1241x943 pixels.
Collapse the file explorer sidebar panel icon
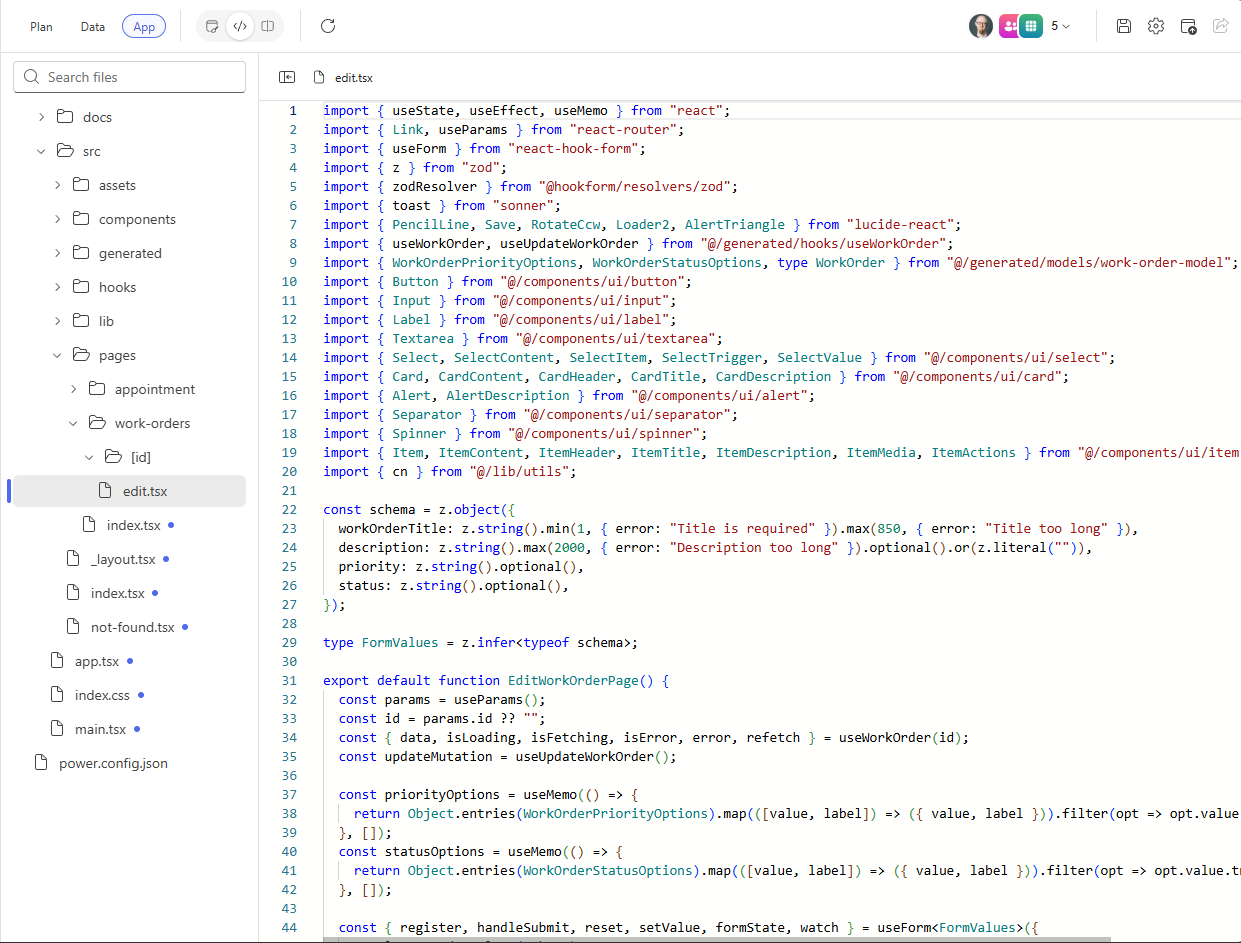(x=287, y=77)
